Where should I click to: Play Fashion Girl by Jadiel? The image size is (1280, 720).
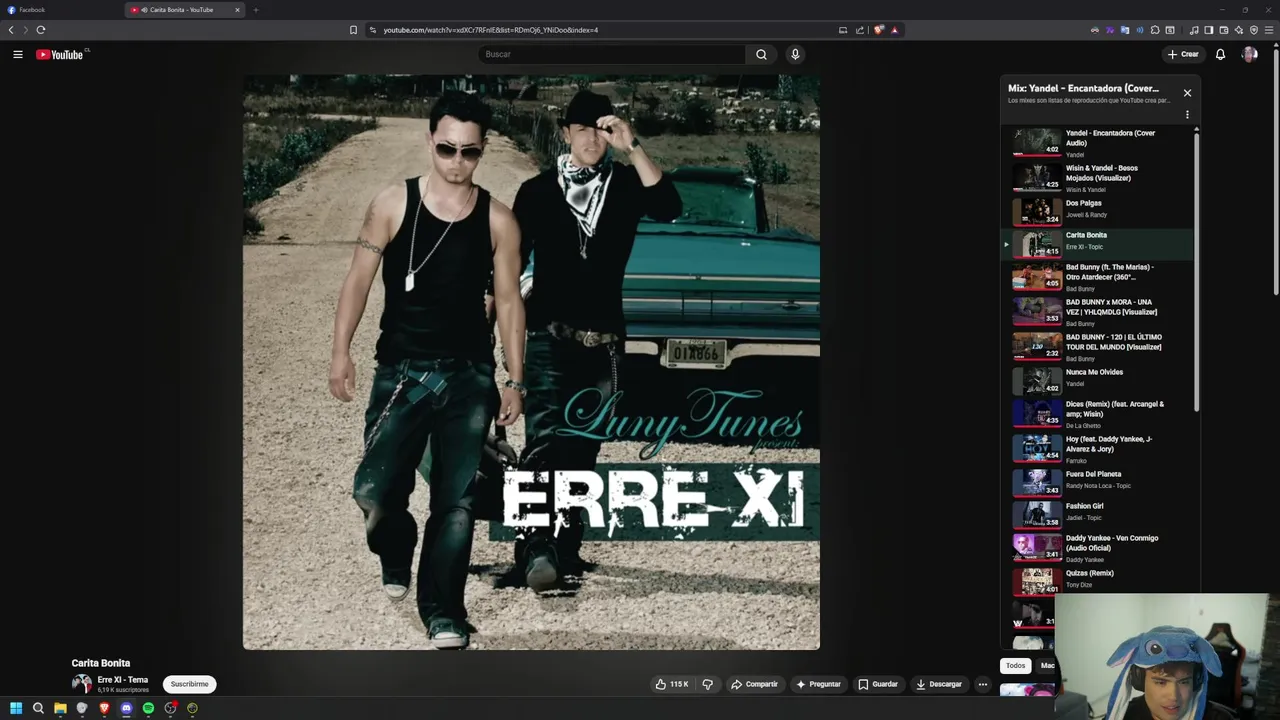1098,515
